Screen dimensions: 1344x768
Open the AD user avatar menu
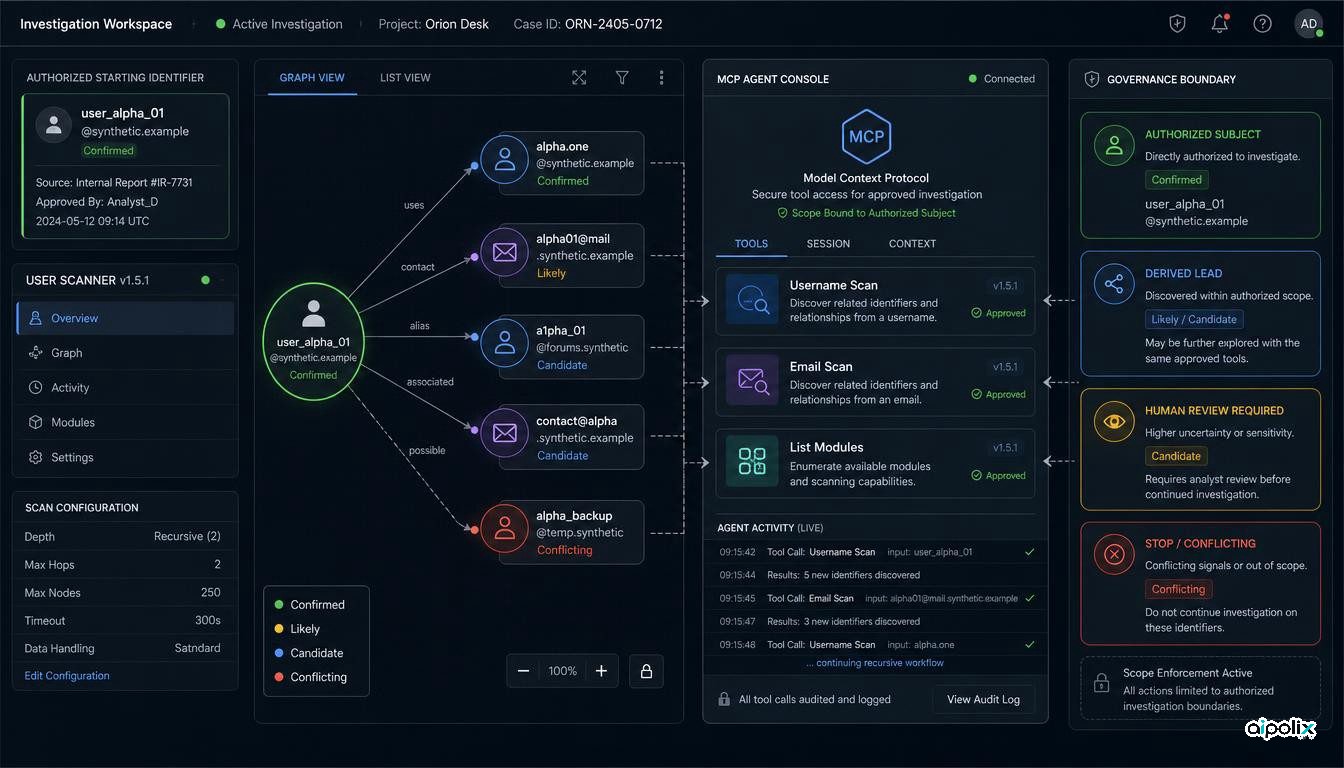tap(1308, 24)
